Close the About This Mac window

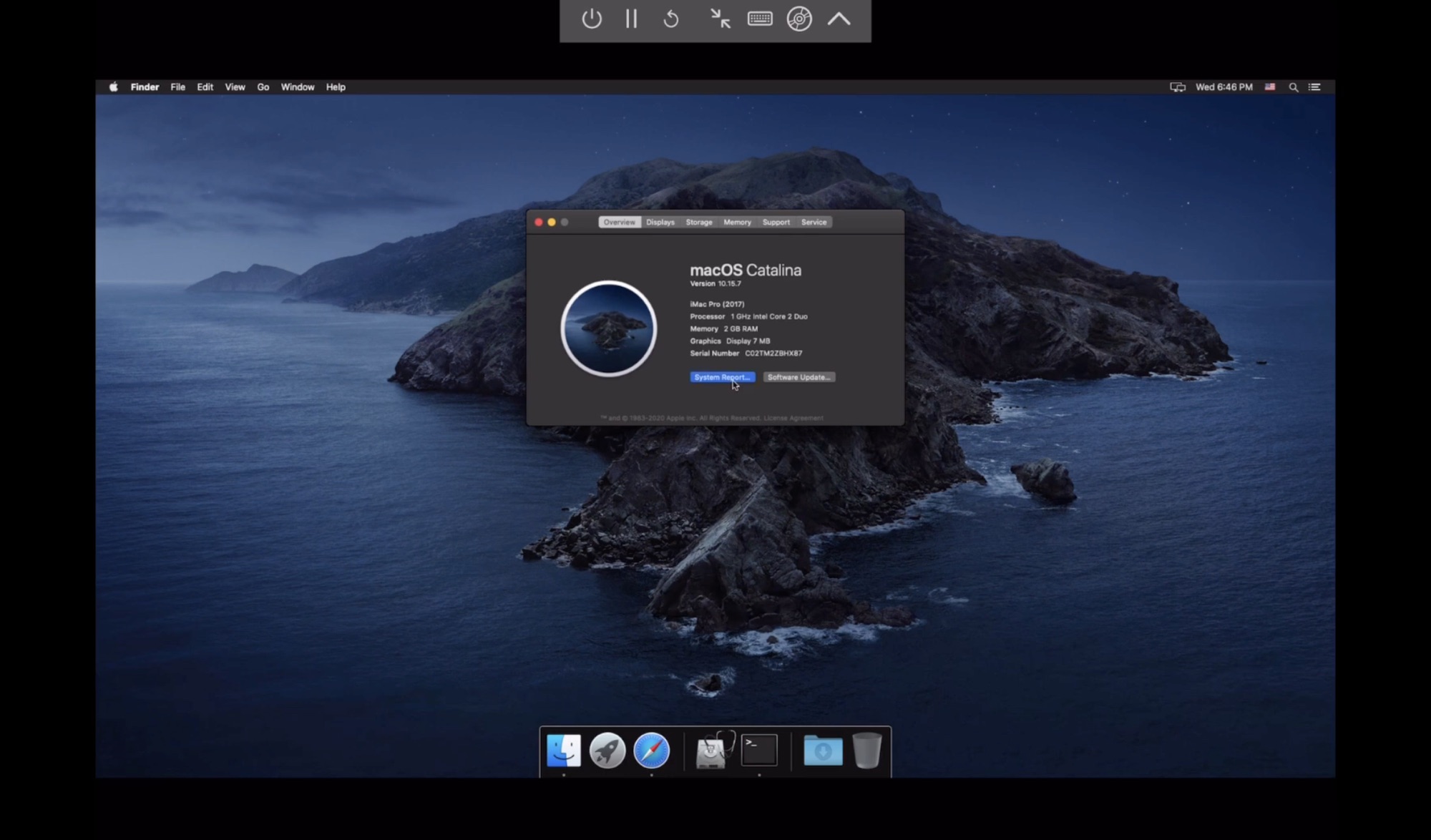point(539,222)
